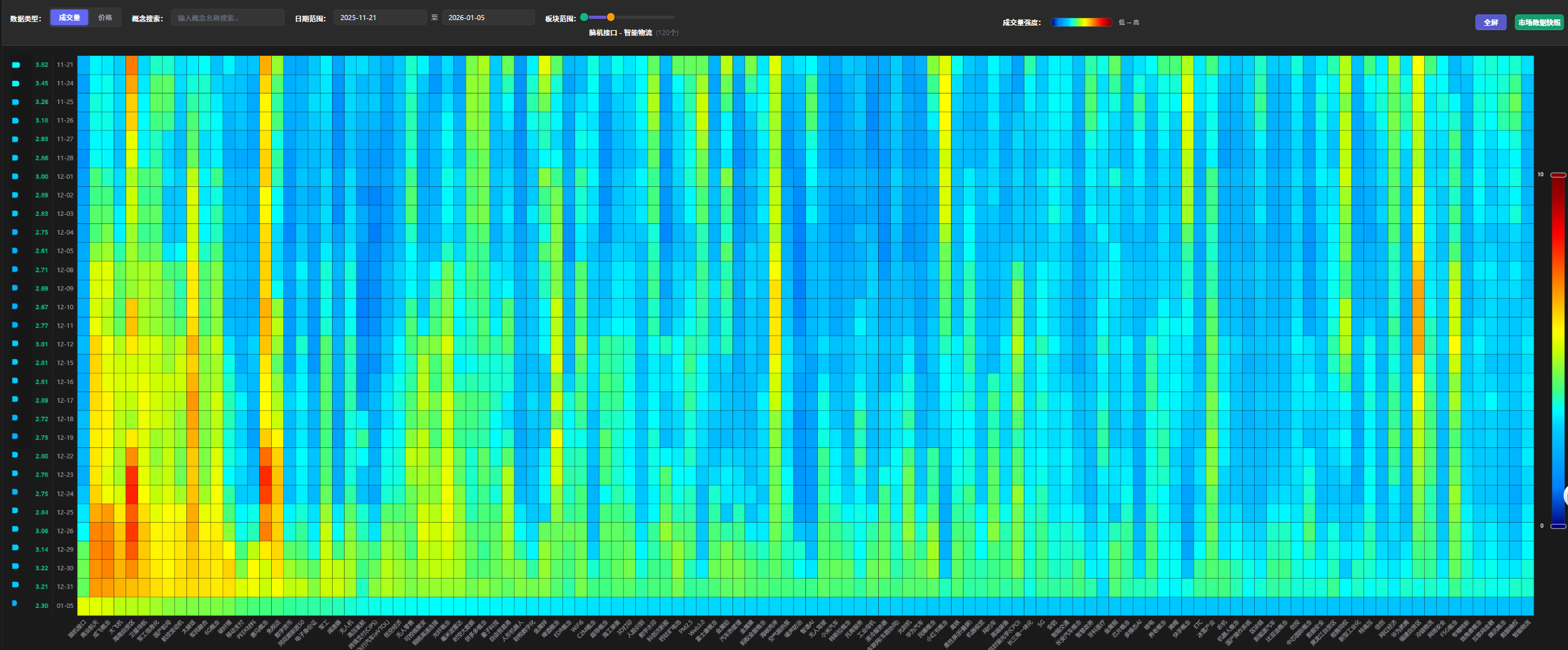Click the bar icon for row 12-01
Screen dimensions: 1568x650
(x=15, y=176)
